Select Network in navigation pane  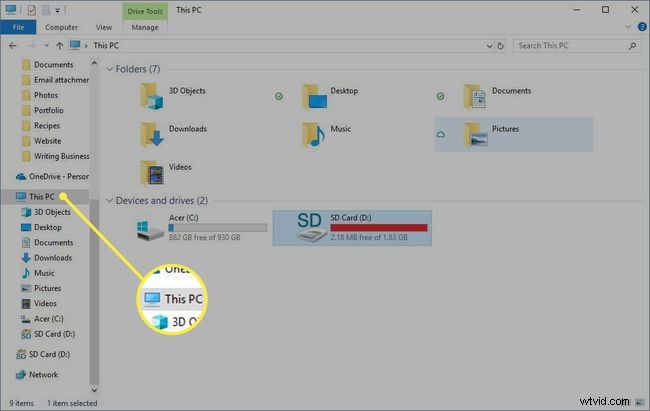coord(37,375)
